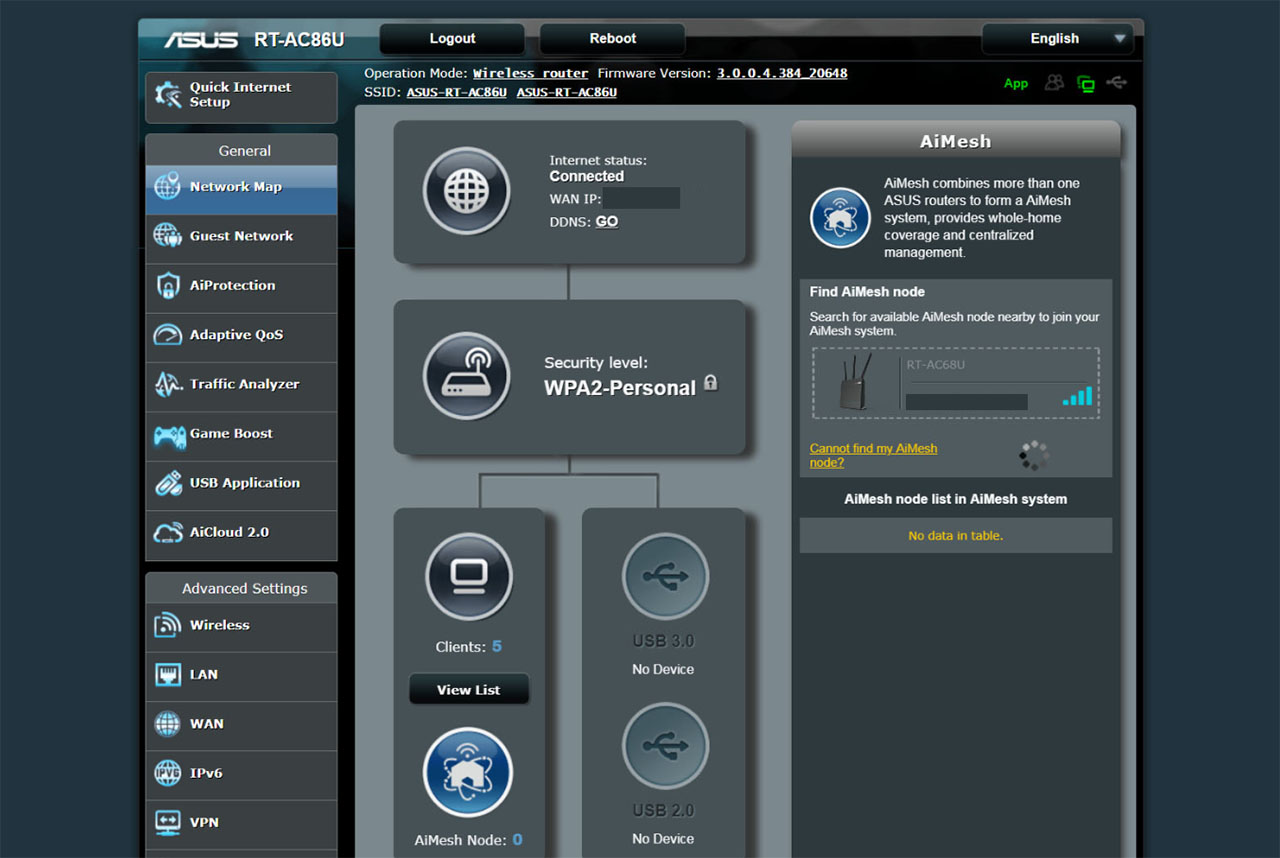Viewport: 1280px width, 858px height.
Task: Select the discovered RT-AC68U AiMesh node
Action: pyautogui.click(x=955, y=383)
